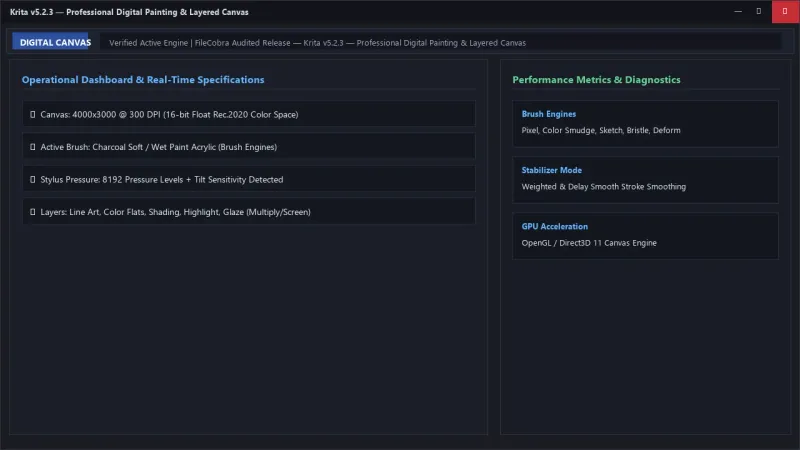Select the Layers Line Art, Color Flats row
This screenshot has height=450, width=800.
point(249,211)
